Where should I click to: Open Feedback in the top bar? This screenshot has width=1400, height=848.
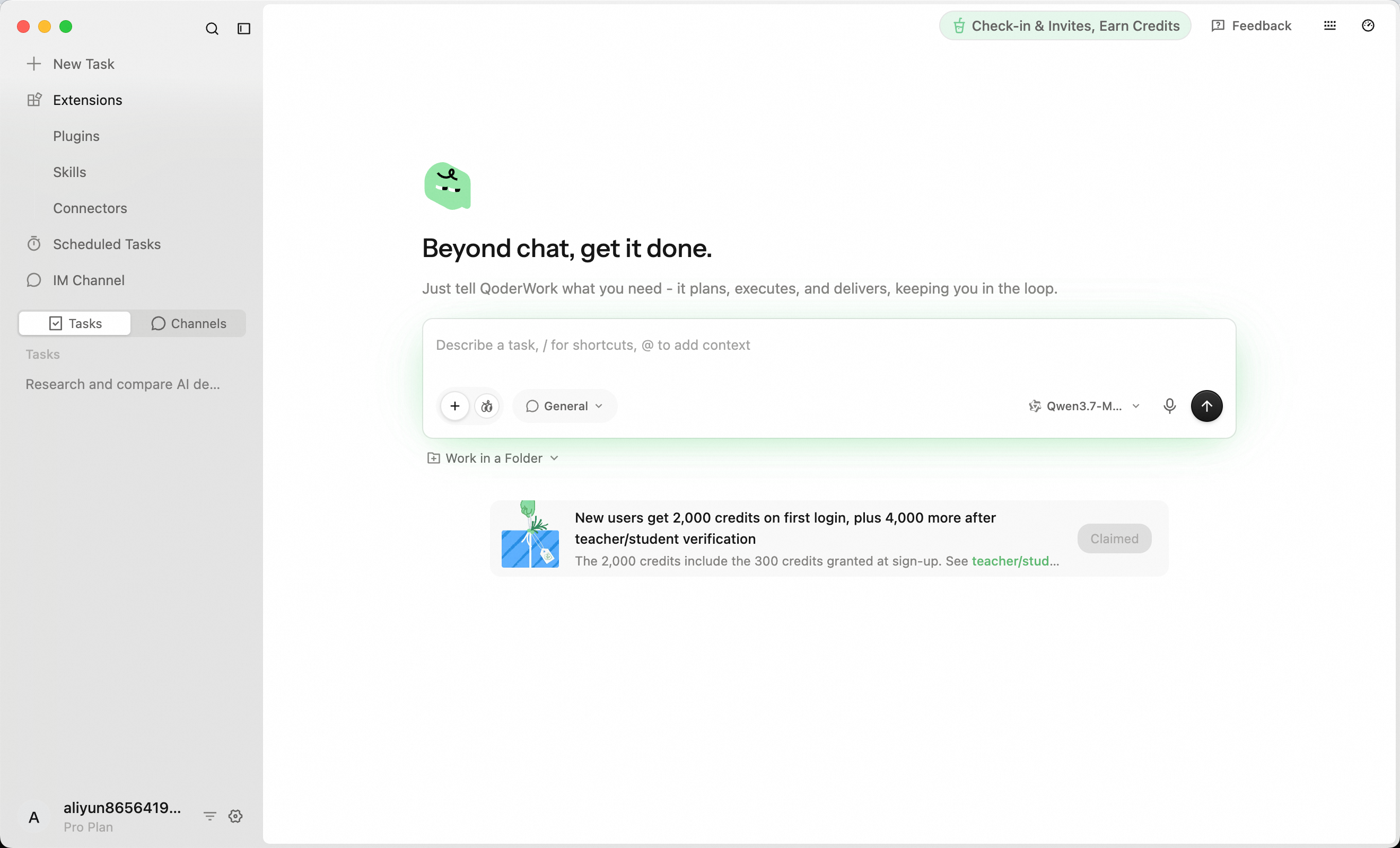1251,25
